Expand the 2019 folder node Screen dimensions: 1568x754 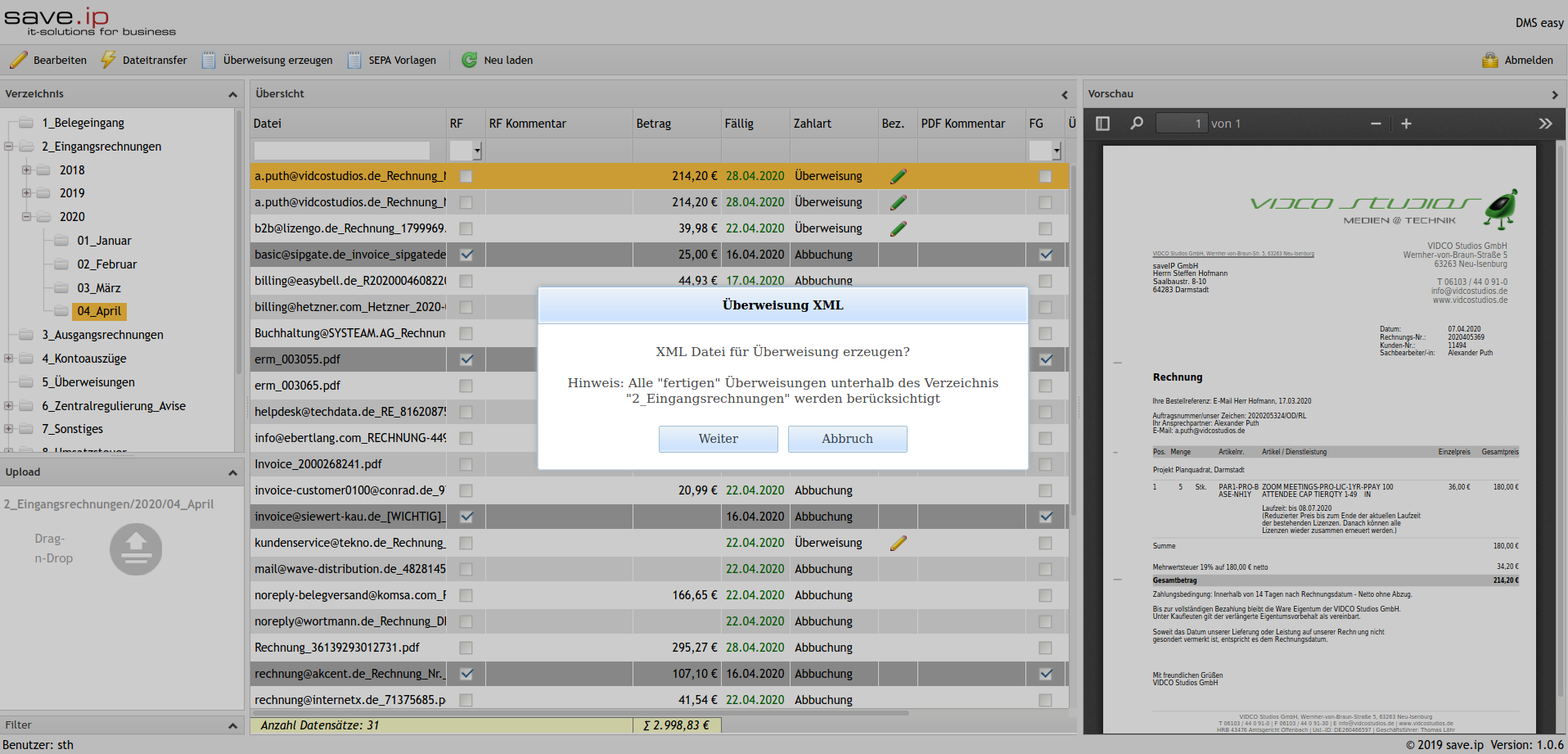coord(26,193)
